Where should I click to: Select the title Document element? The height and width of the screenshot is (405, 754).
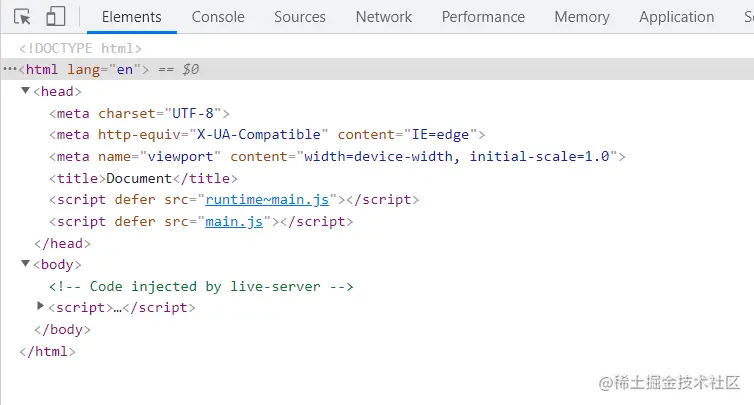coord(143,178)
